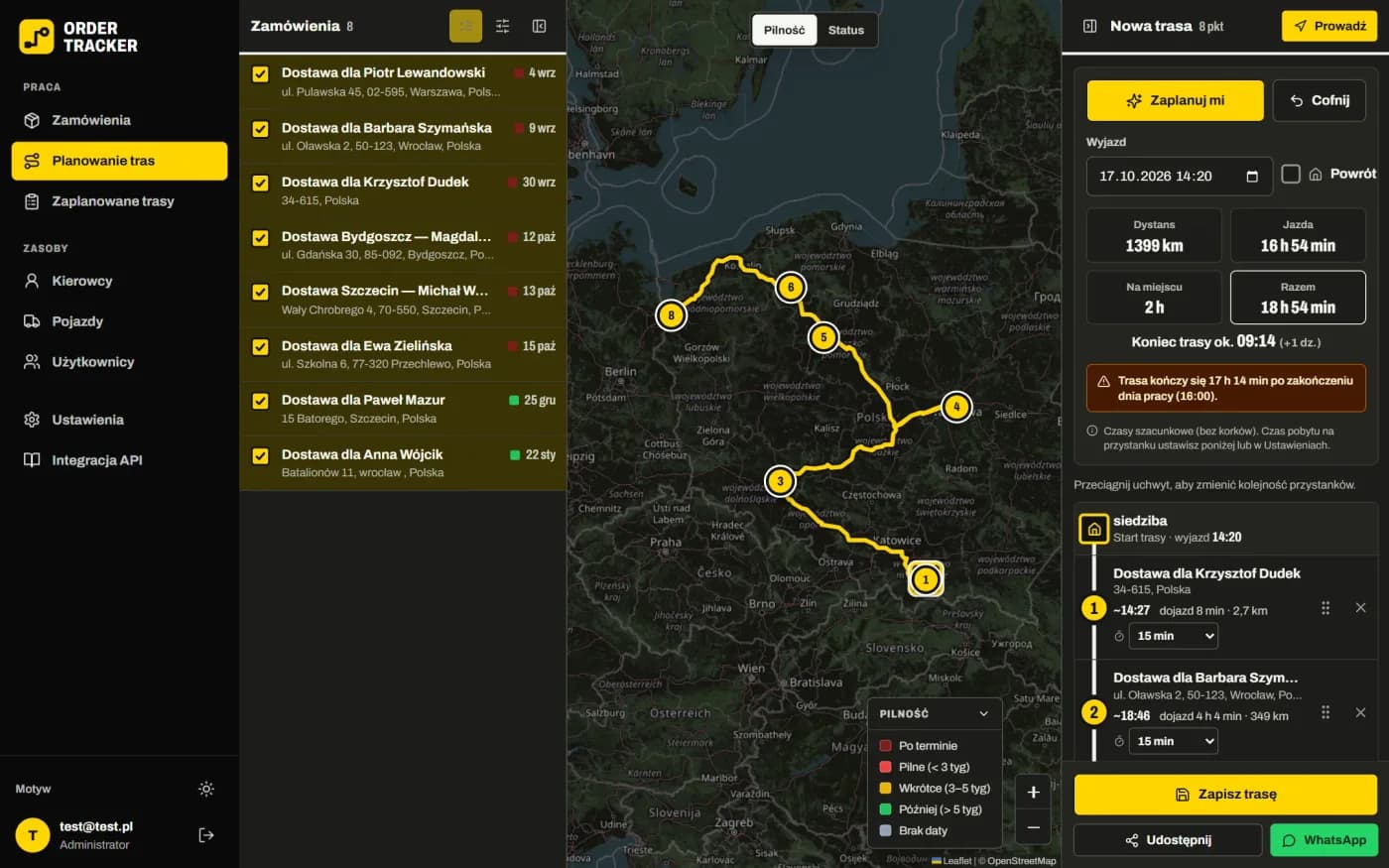Screen dimensions: 1389x868
Task: Click the logout icon beside test@test.pl
Action: point(206,835)
